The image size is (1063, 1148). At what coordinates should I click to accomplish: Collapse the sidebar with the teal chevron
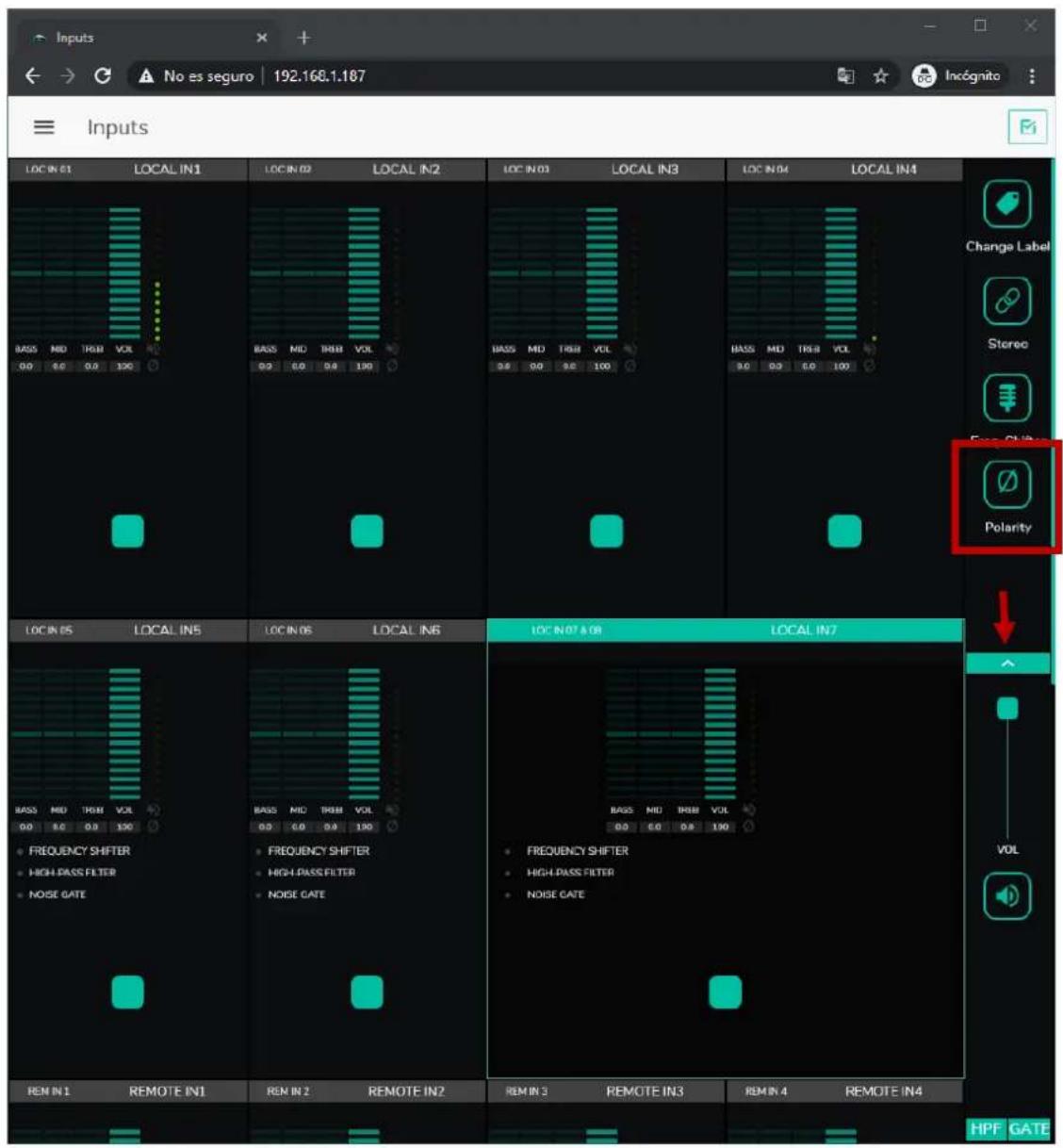1007,664
